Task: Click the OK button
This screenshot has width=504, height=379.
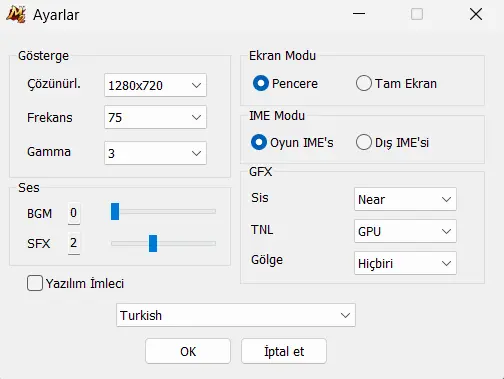Action: [x=188, y=351]
